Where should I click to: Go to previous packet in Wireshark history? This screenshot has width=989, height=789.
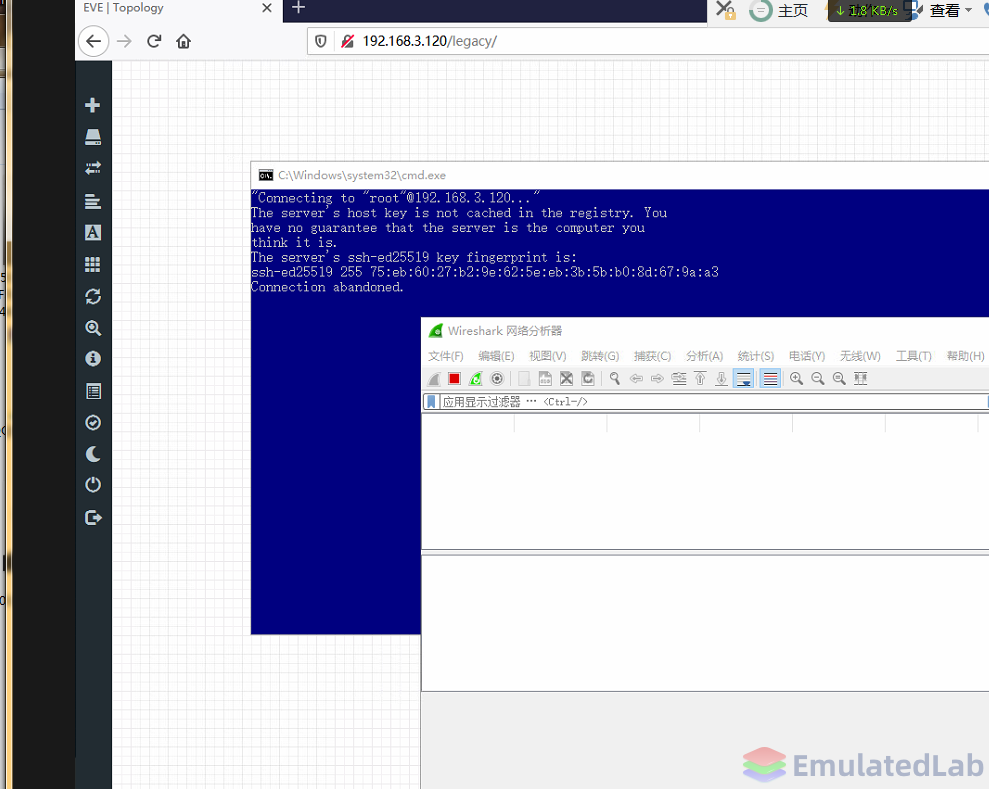pyautogui.click(x=636, y=378)
